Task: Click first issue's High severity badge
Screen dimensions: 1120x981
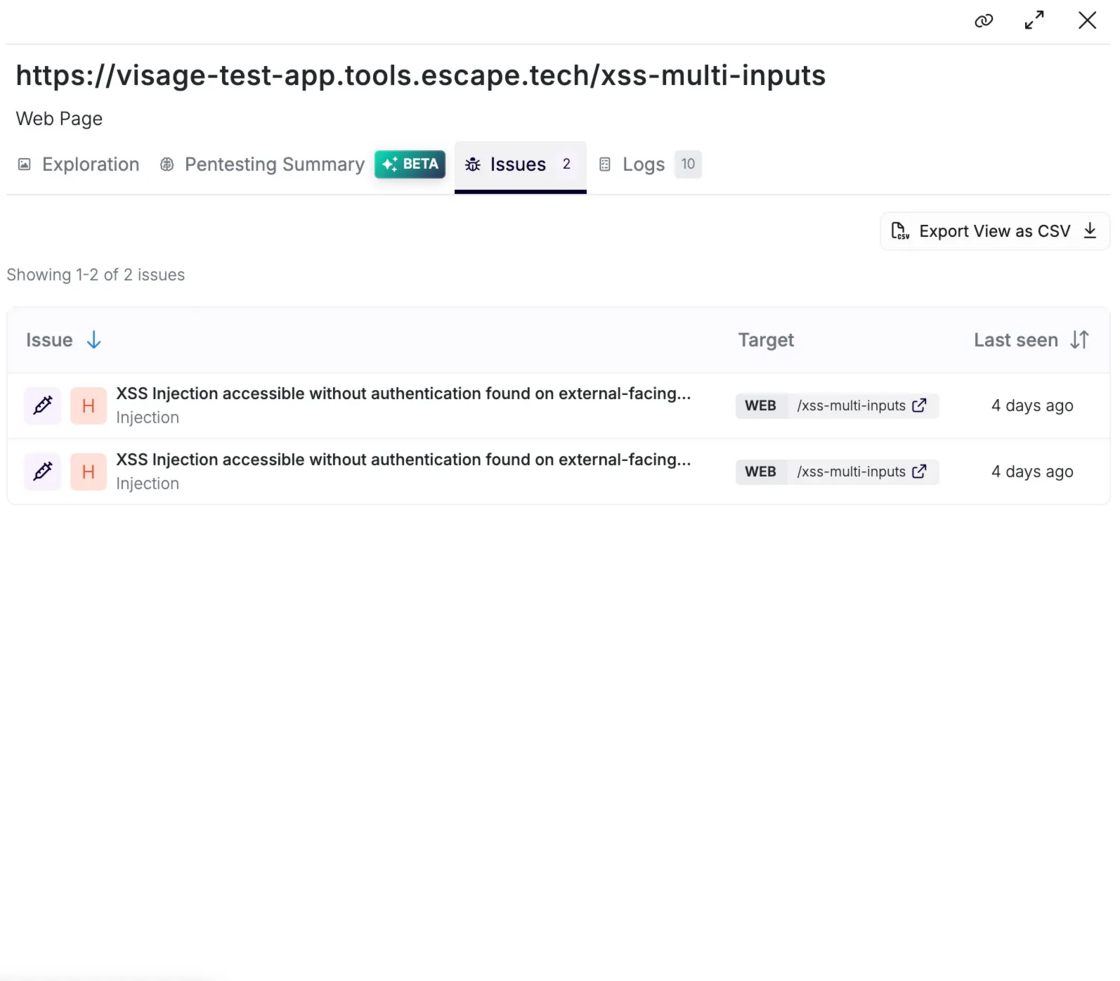Action: tap(88, 405)
